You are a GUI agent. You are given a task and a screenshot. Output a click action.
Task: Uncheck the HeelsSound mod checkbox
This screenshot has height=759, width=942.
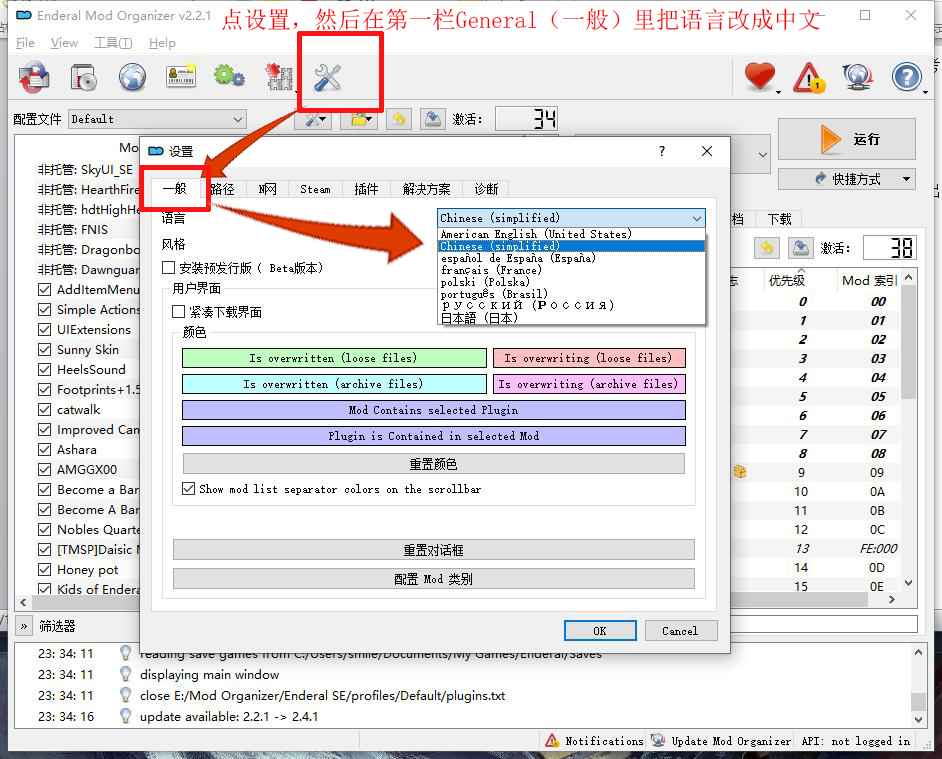click(x=44, y=370)
